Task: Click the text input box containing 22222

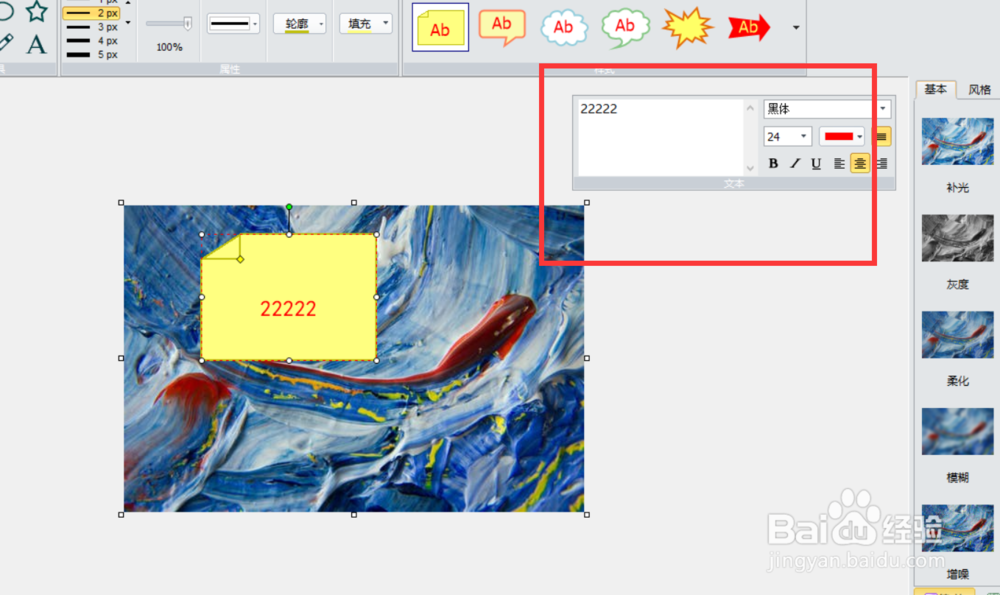Action: pos(660,137)
